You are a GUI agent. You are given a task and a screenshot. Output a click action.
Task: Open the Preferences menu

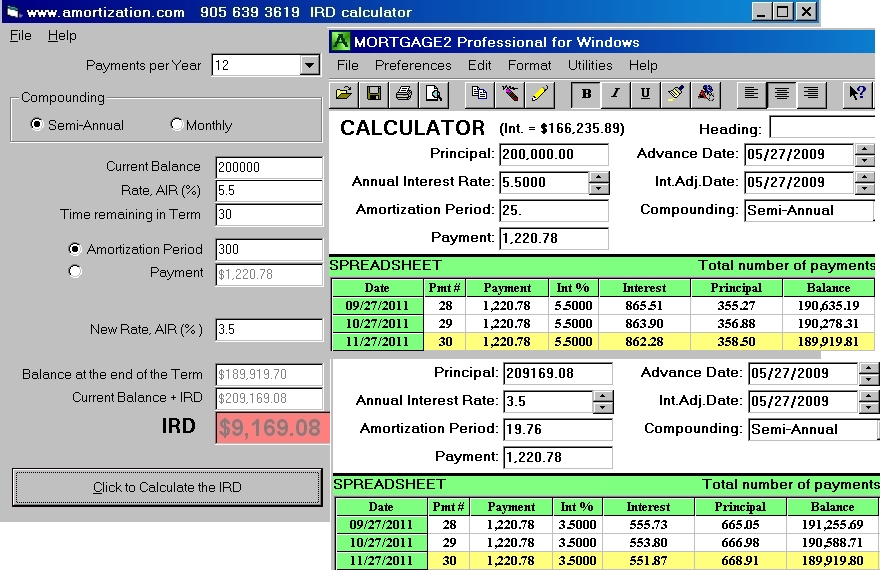(413, 65)
